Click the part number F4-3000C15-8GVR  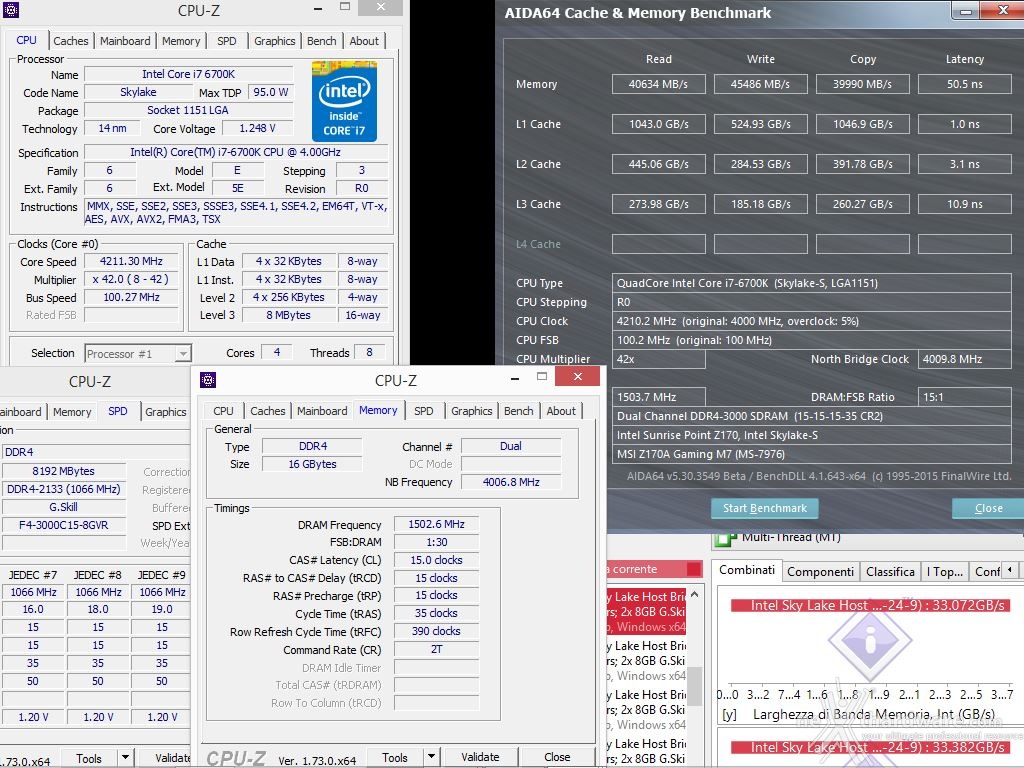63,525
